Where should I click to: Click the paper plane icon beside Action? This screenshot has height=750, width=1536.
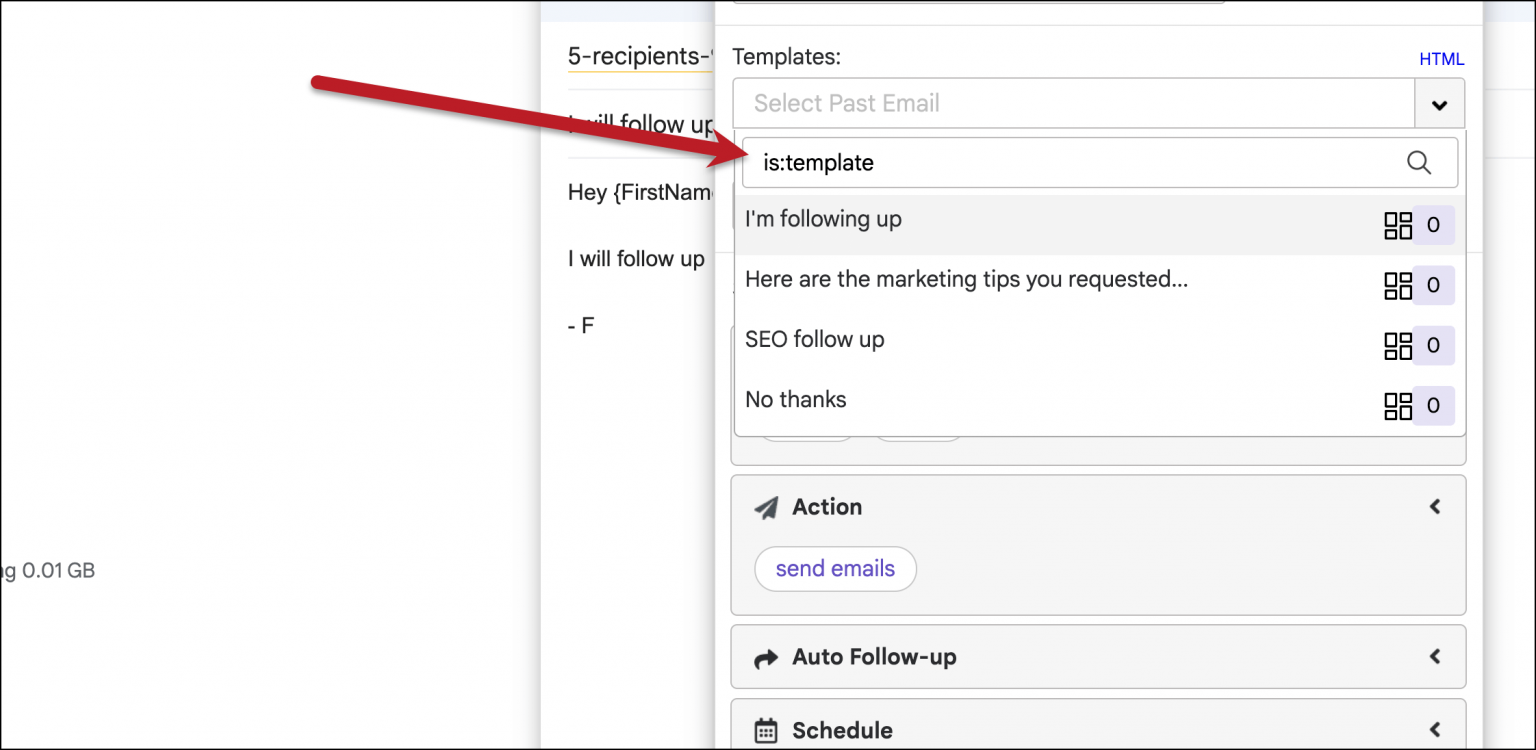click(767, 507)
